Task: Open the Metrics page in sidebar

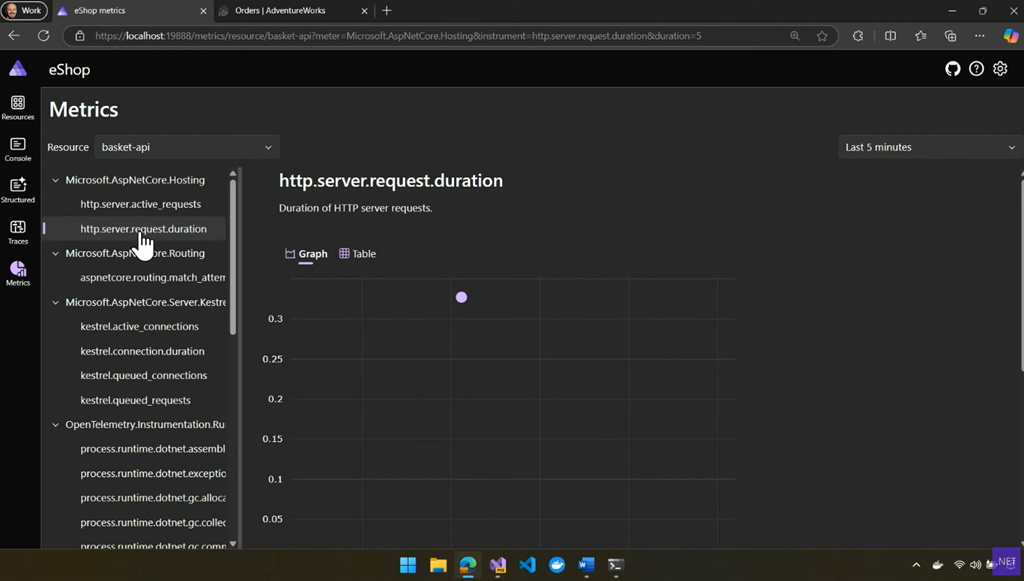Action: tap(18, 274)
